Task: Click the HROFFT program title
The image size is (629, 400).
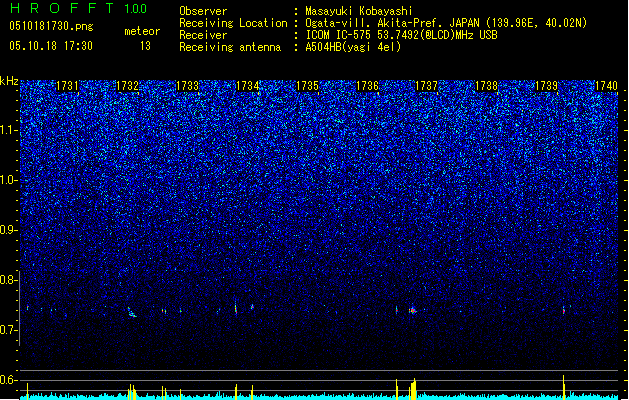Action: [x=63, y=8]
